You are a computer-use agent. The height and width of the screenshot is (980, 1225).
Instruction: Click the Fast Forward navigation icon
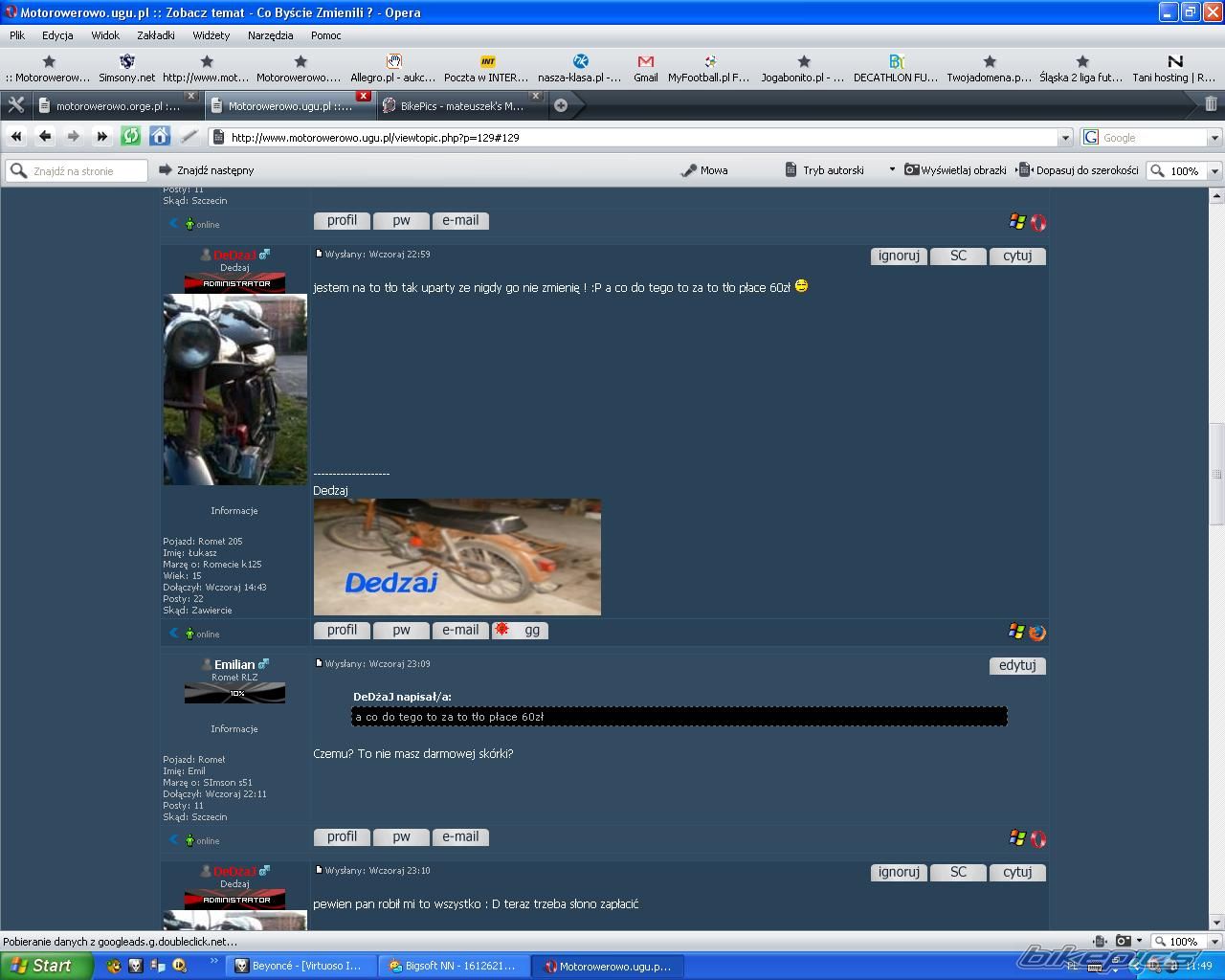pyautogui.click(x=102, y=137)
